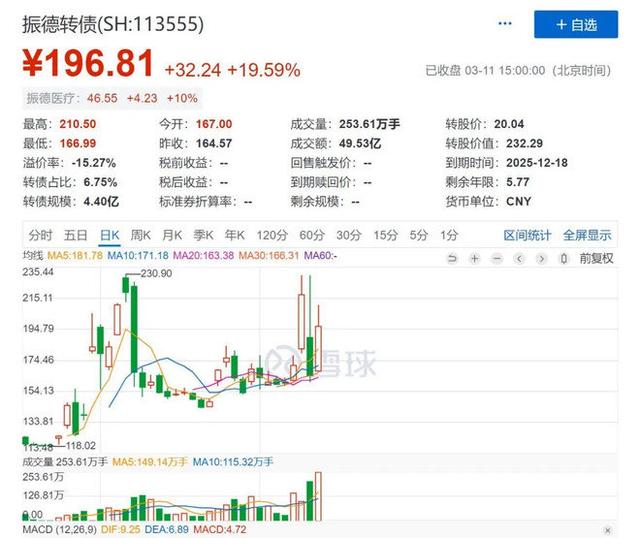The image size is (640, 538).
Task: Click the 全屏显示 fullscreen link
Action: click(x=587, y=235)
